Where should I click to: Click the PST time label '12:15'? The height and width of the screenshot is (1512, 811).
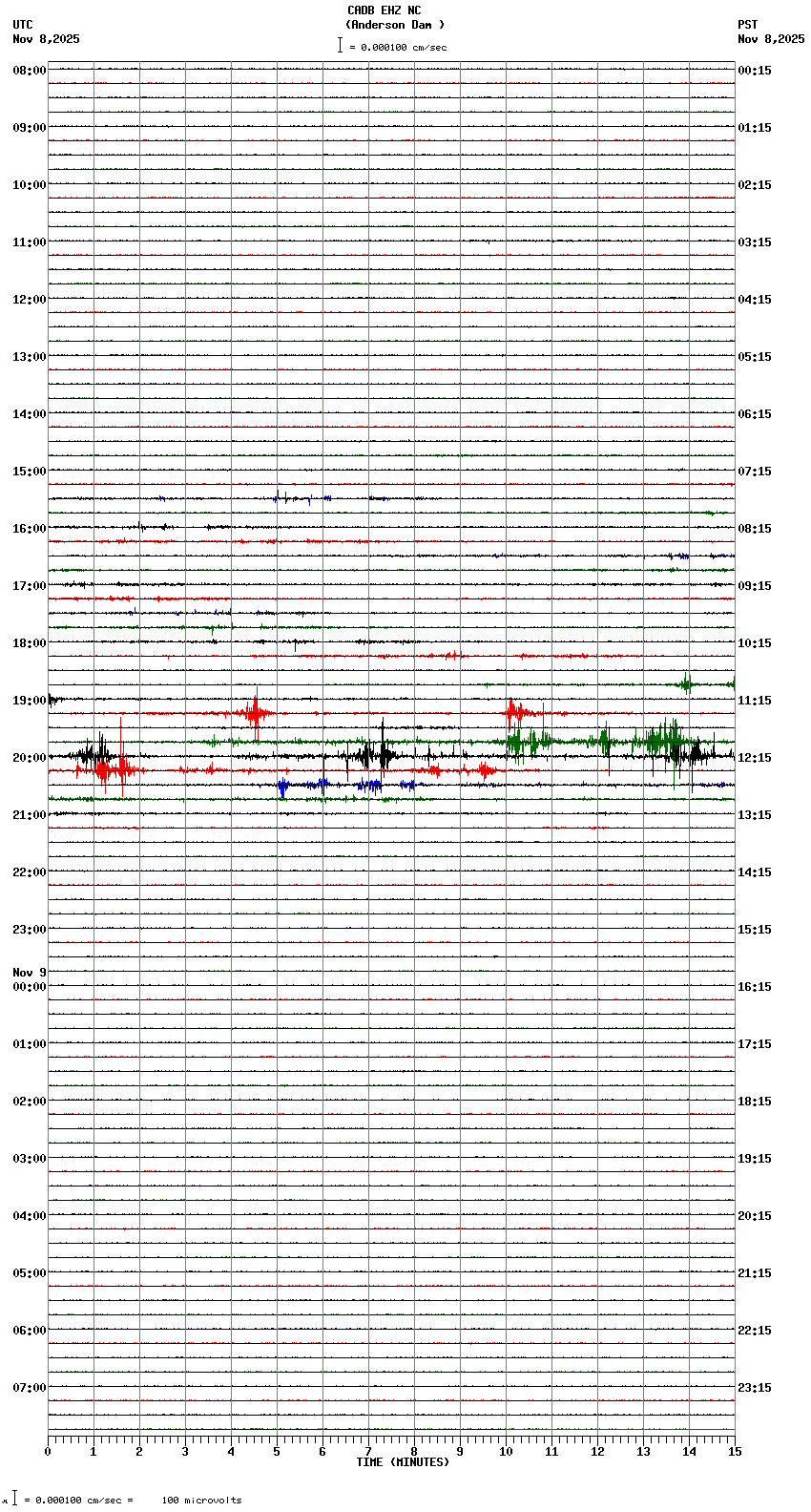tap(755, 758)
